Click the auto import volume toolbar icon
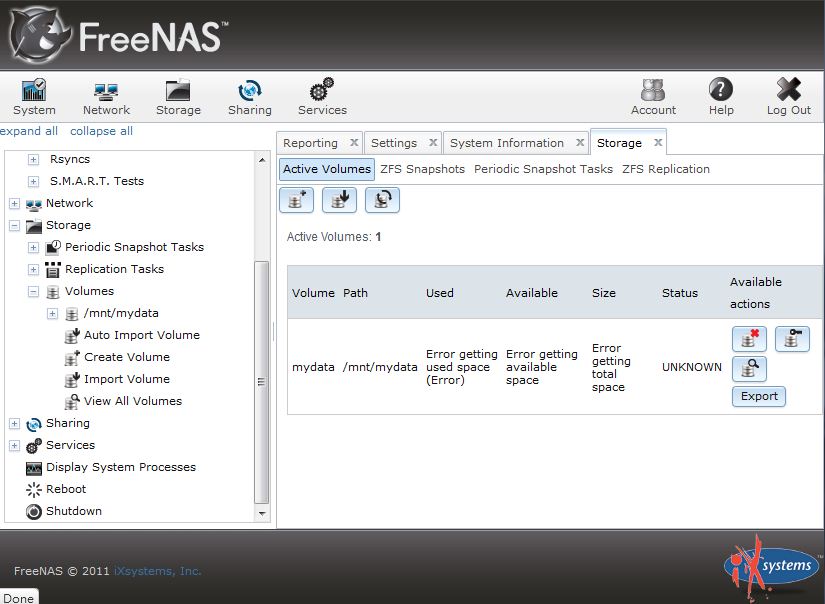 pos(382,200)
